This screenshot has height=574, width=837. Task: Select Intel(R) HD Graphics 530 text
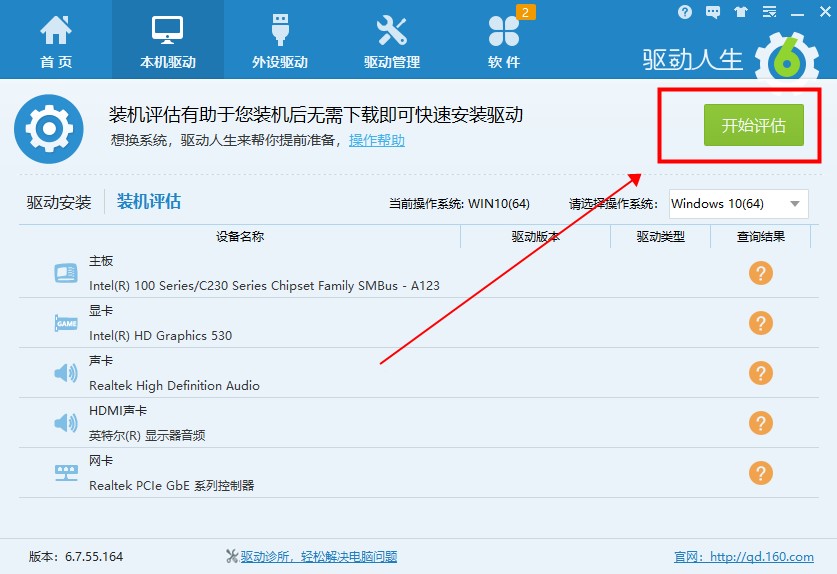click(160, 336)
